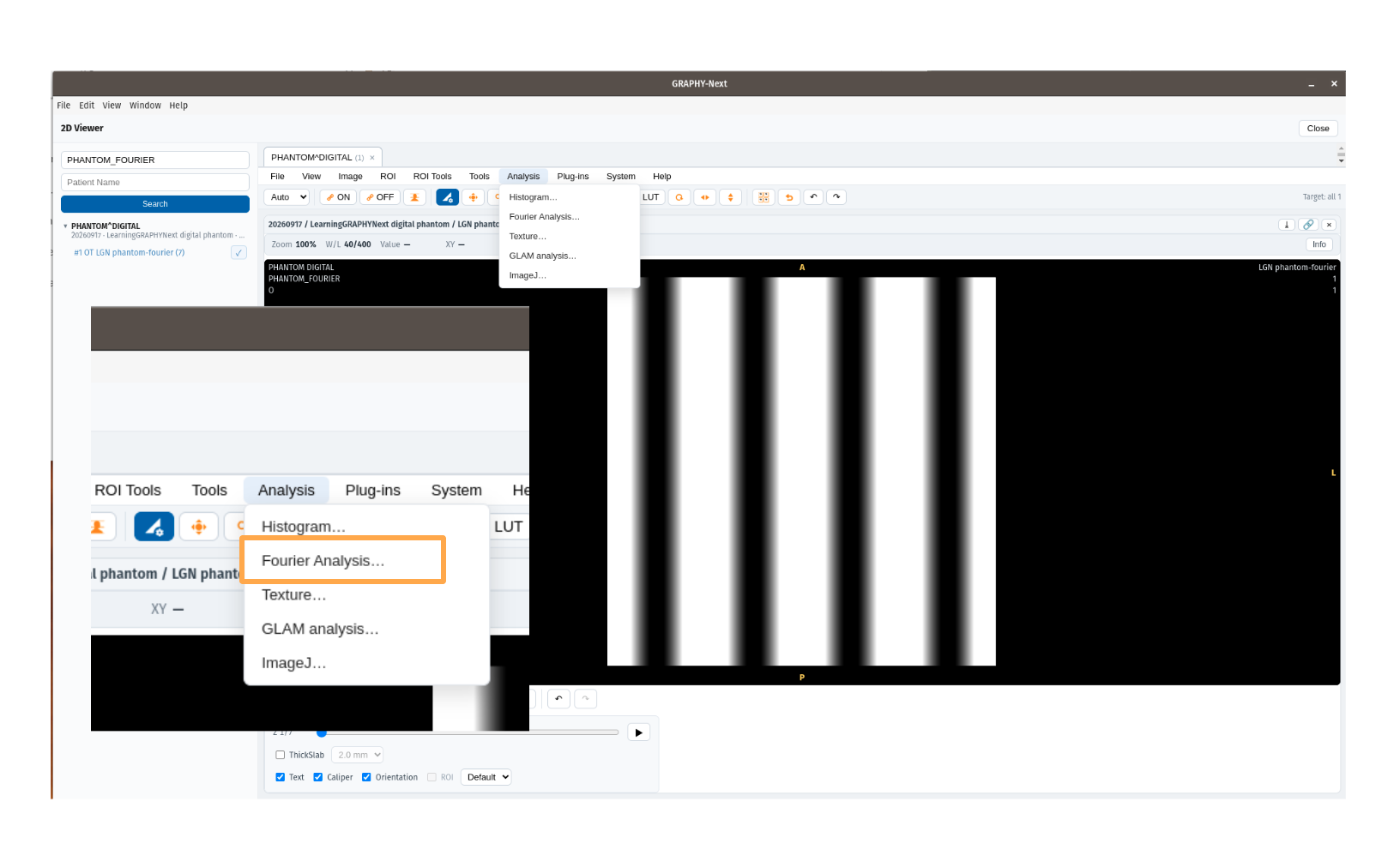The image size is (1394, 868).
Task: Click the orange reset arrow icon
Action: [x=789, y=197]
